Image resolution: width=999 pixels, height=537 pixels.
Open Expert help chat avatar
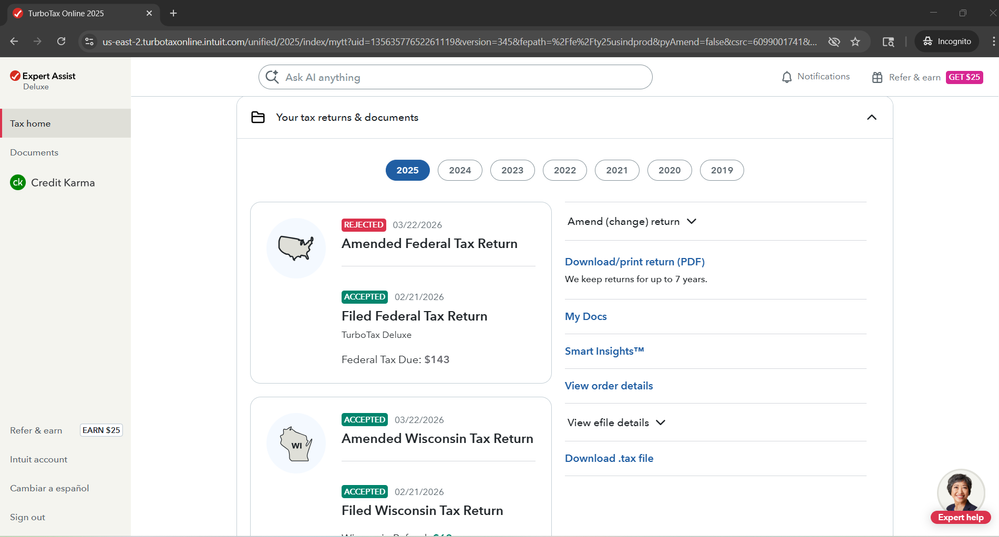point(961,496)
